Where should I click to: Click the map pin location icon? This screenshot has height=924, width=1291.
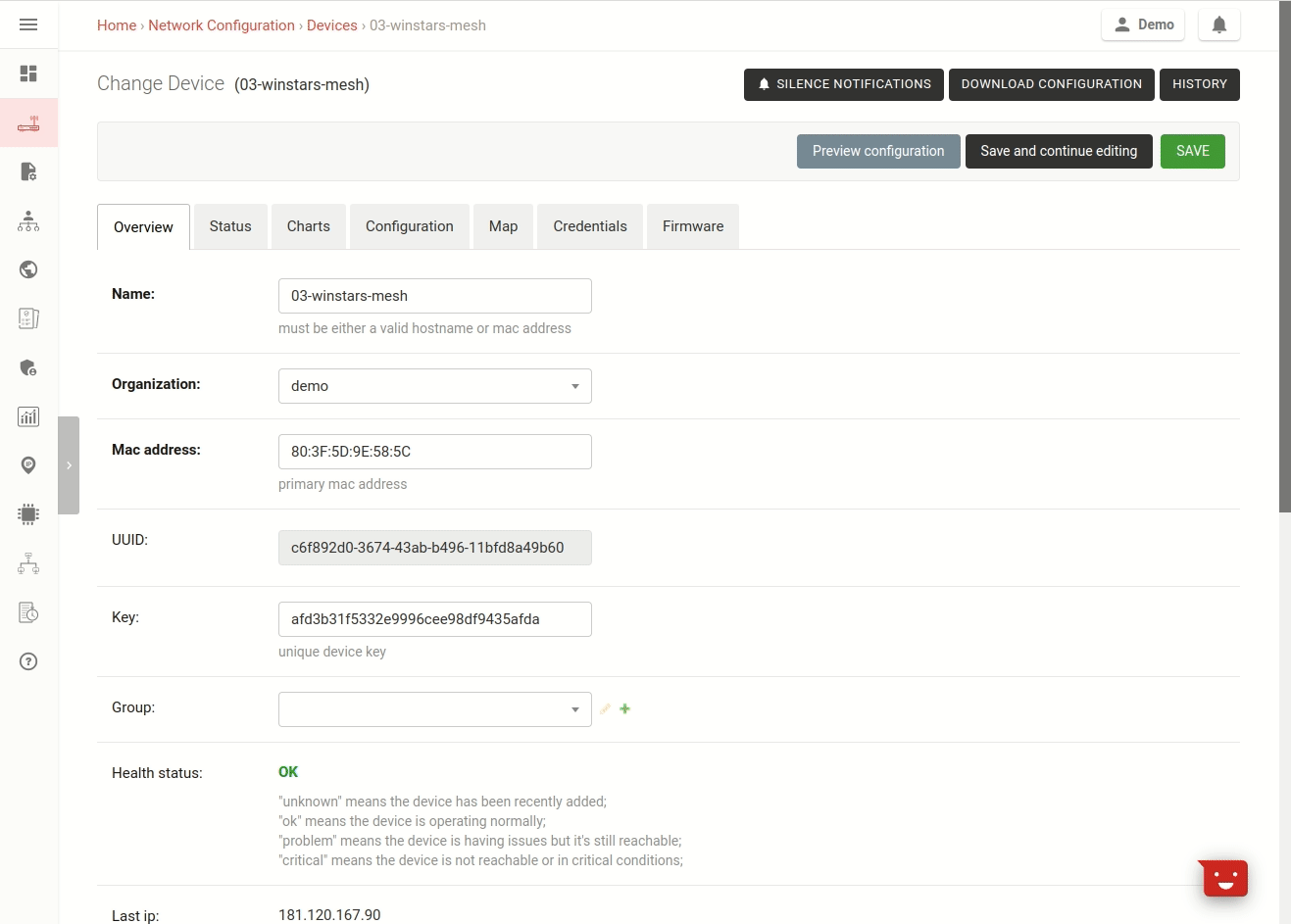(27, 464)
